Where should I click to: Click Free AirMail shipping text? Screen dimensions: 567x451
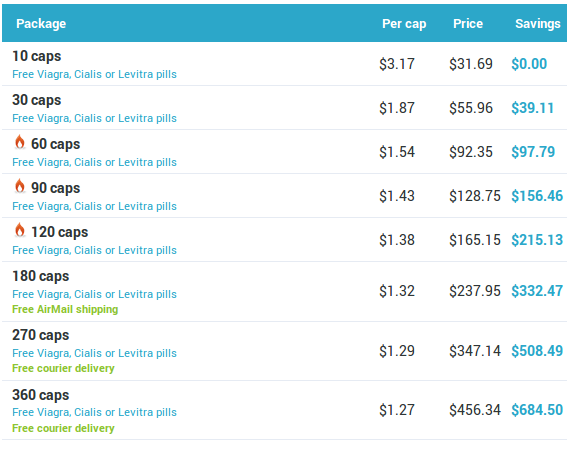[x=65, y=310]
